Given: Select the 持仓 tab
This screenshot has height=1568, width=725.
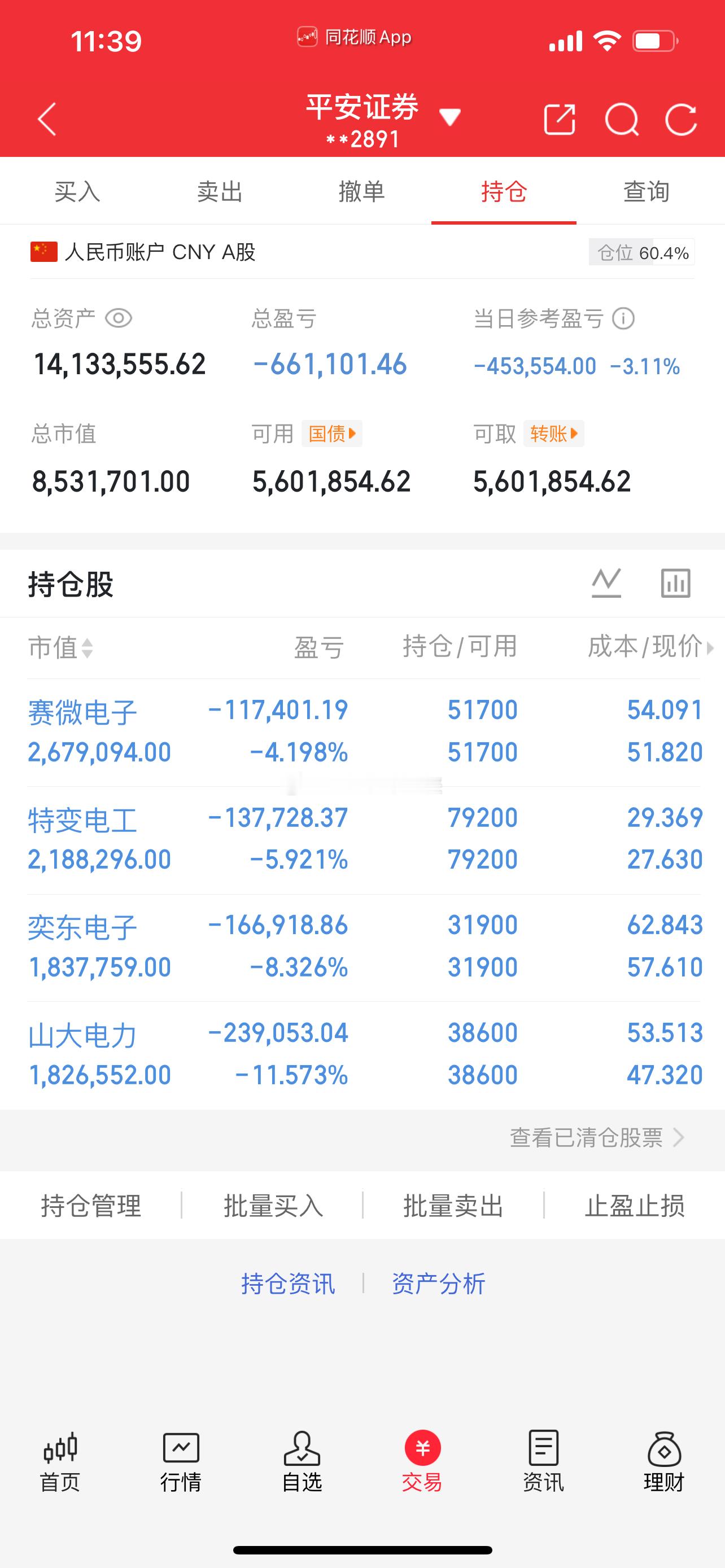Looking at the screenshot, I should tap(504, 192).
